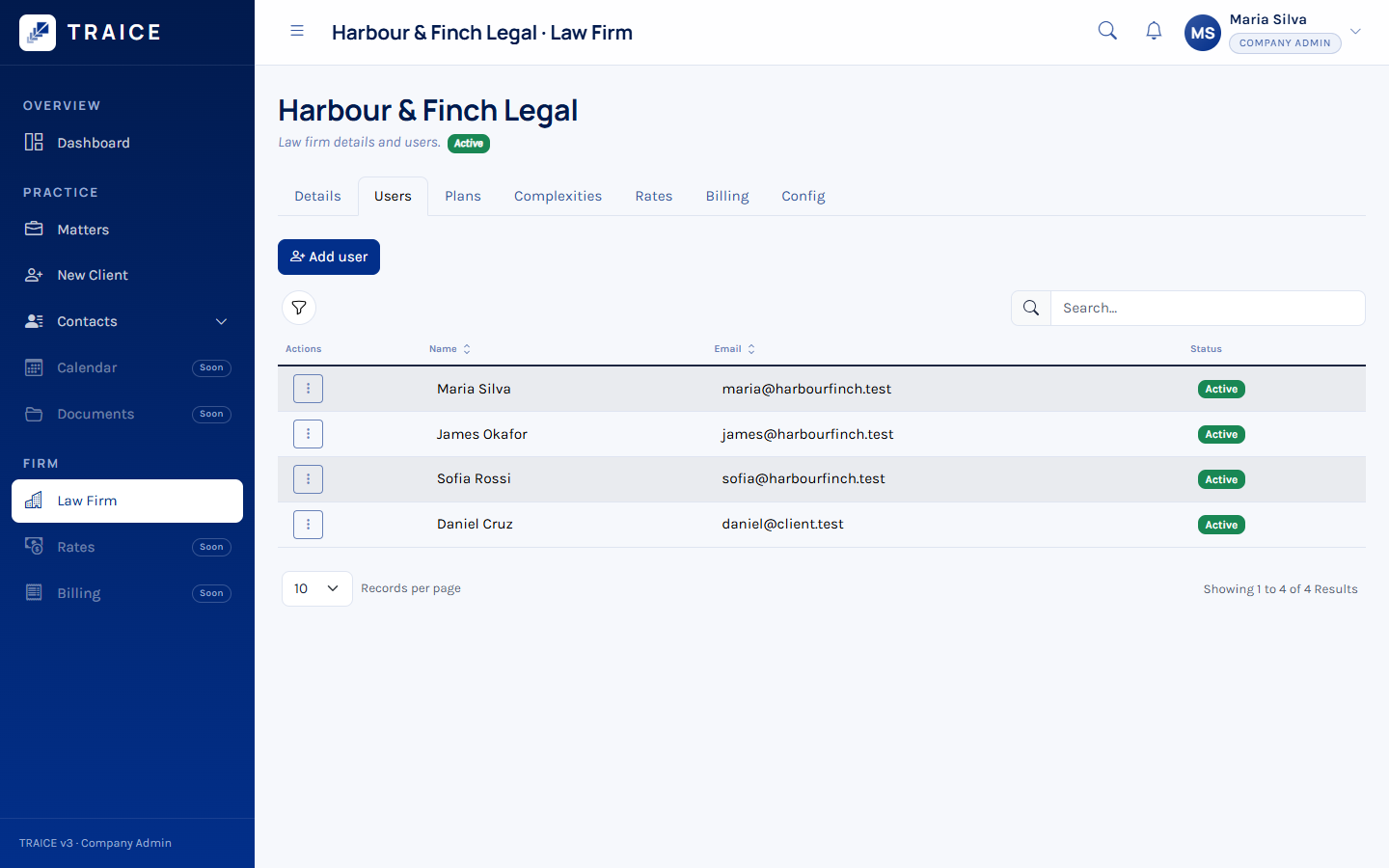The height and width of the screenshot is (868, 1389).
Task: Open the table filter funnel icon
Action: tap(299, 308)
